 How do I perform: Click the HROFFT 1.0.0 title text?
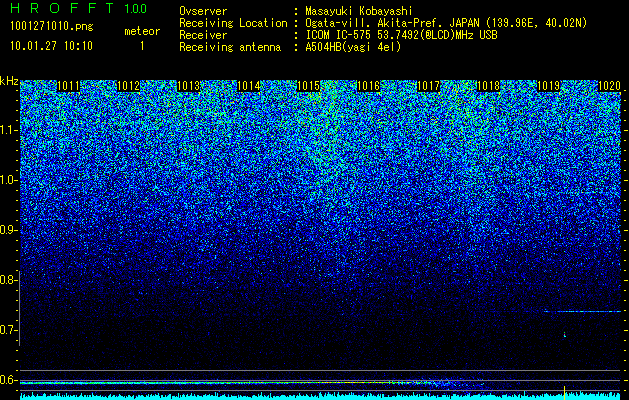tap(79, 8)
